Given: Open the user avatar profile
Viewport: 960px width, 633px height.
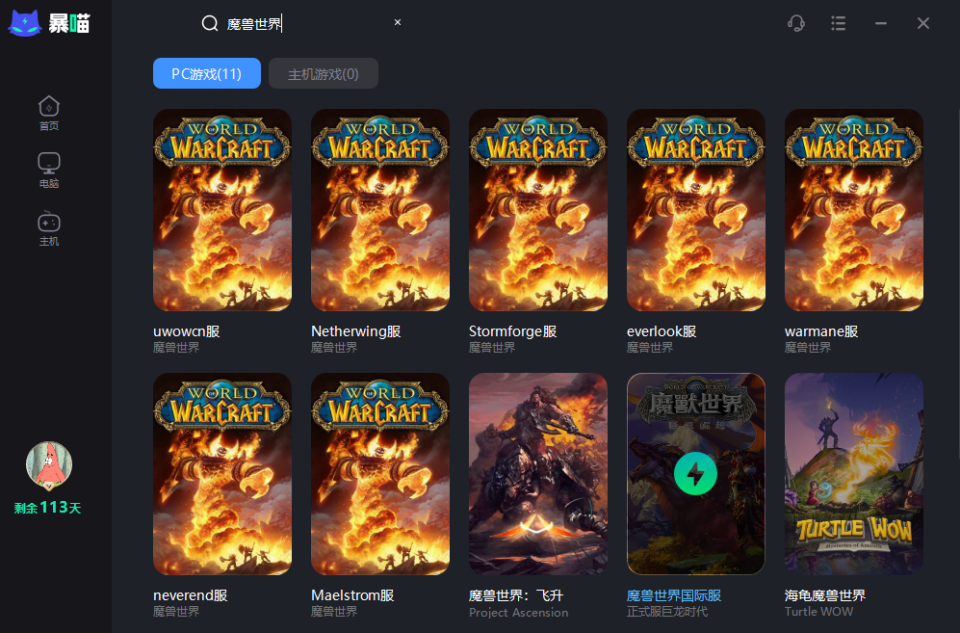Looking at the screenshot, I should (49, 465).
